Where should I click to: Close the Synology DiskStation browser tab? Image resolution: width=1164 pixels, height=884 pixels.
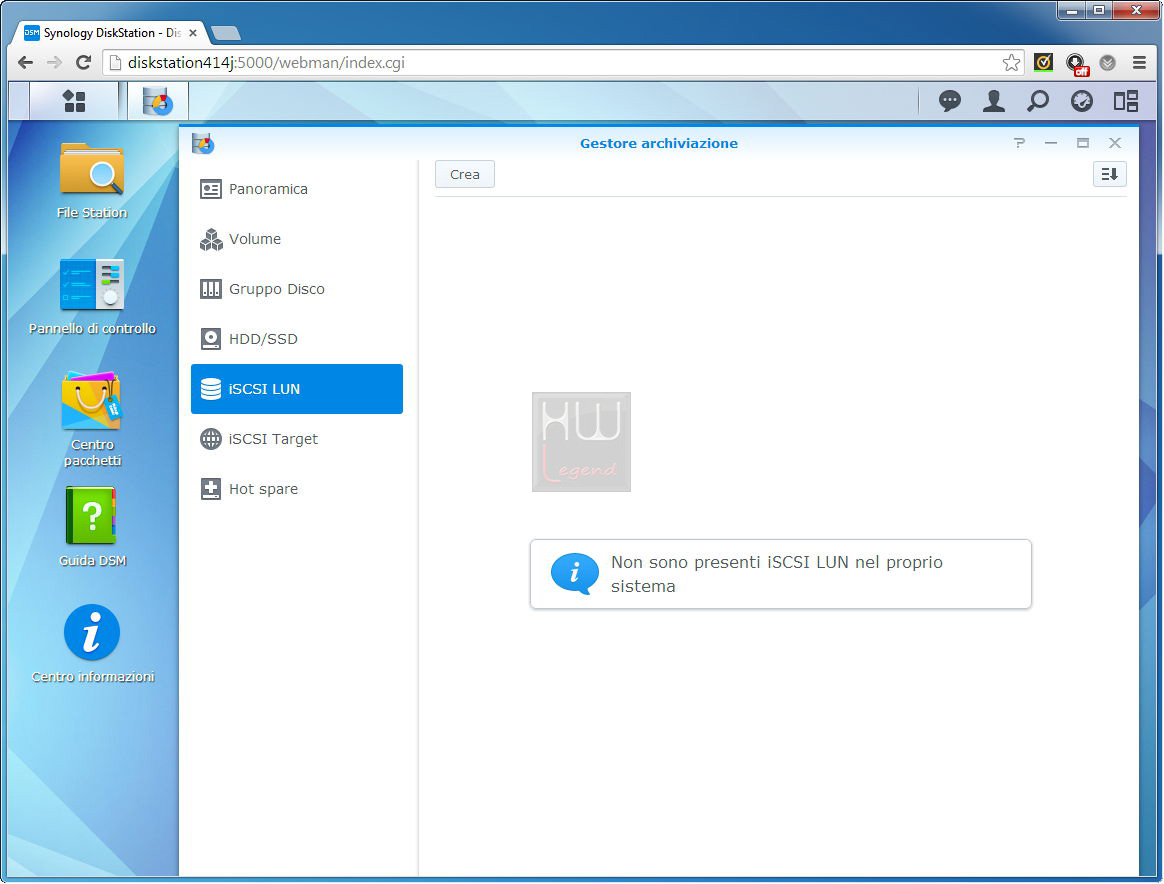point(193,33)
